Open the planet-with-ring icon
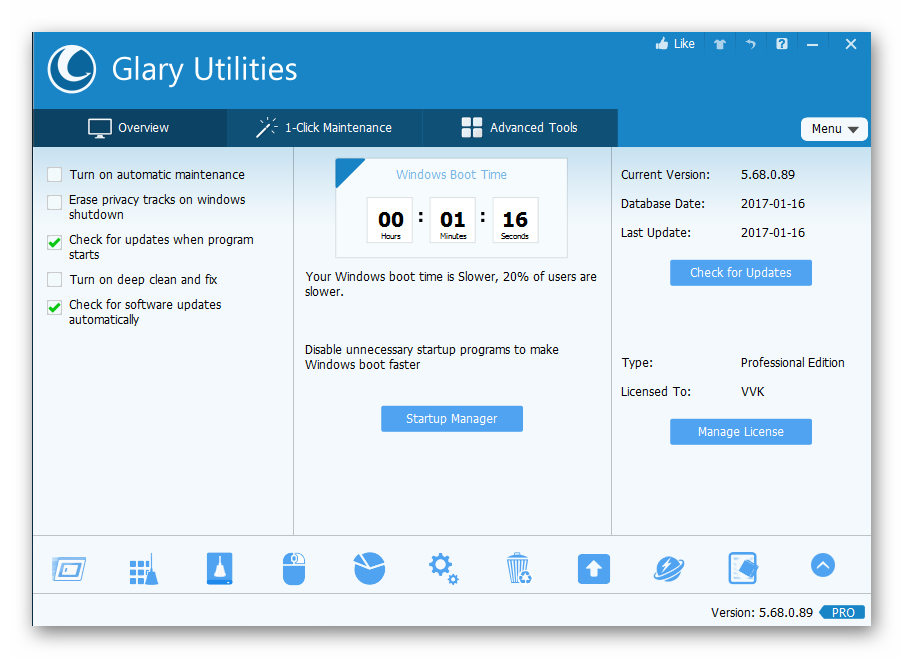The image size is (903, 658). pyautogui.click(x=669, y=569)
